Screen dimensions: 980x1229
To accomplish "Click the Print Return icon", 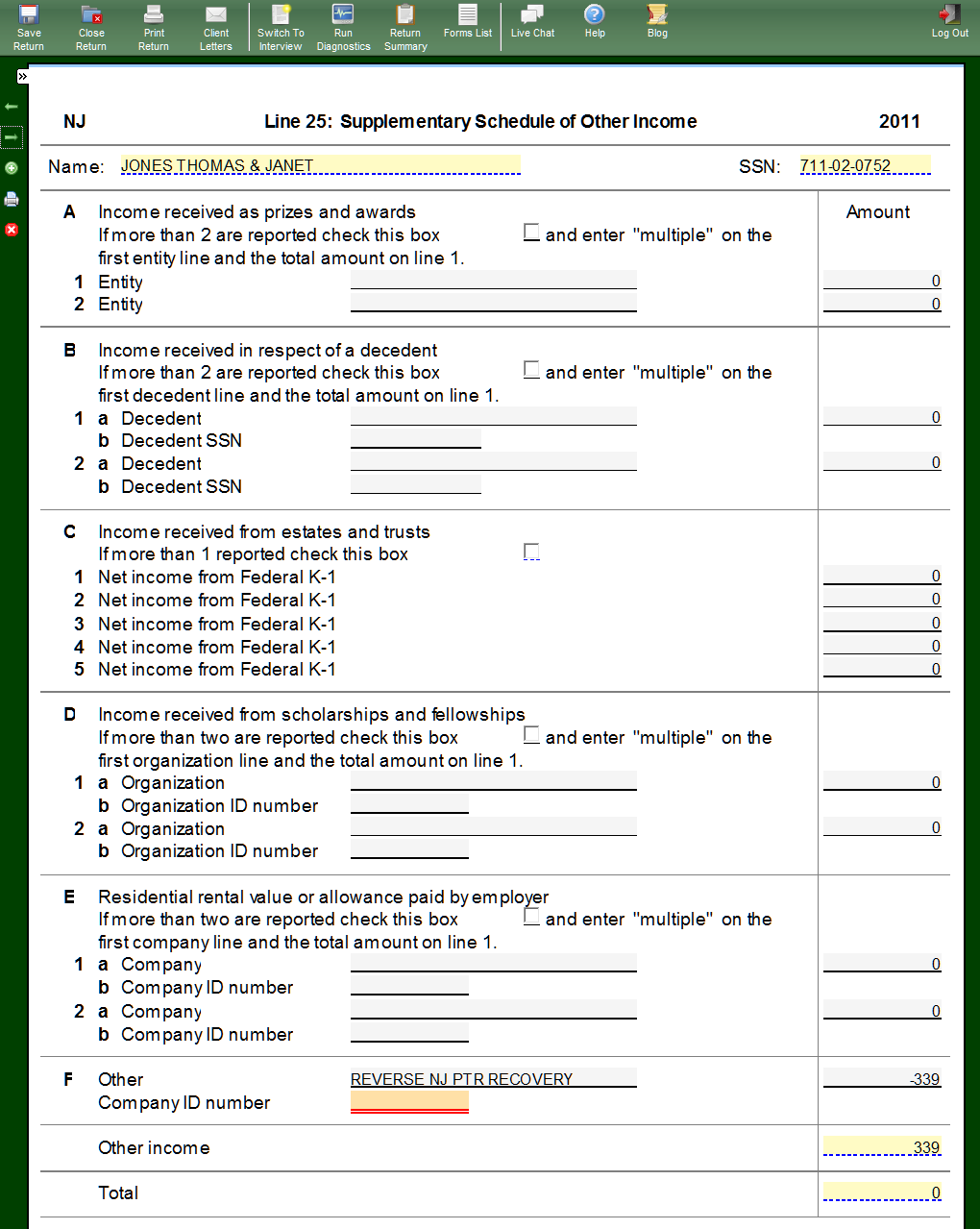I will (x=154, y=27).
